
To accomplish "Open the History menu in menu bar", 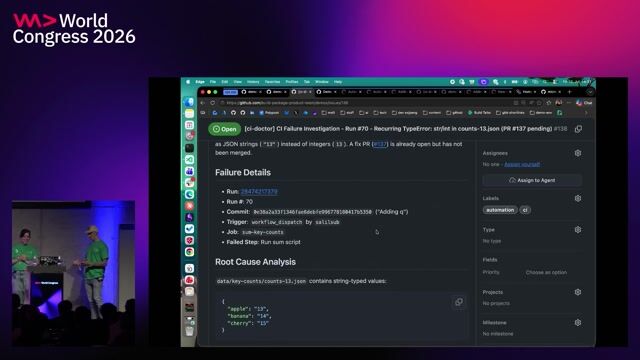I will (x=253, y=82).
